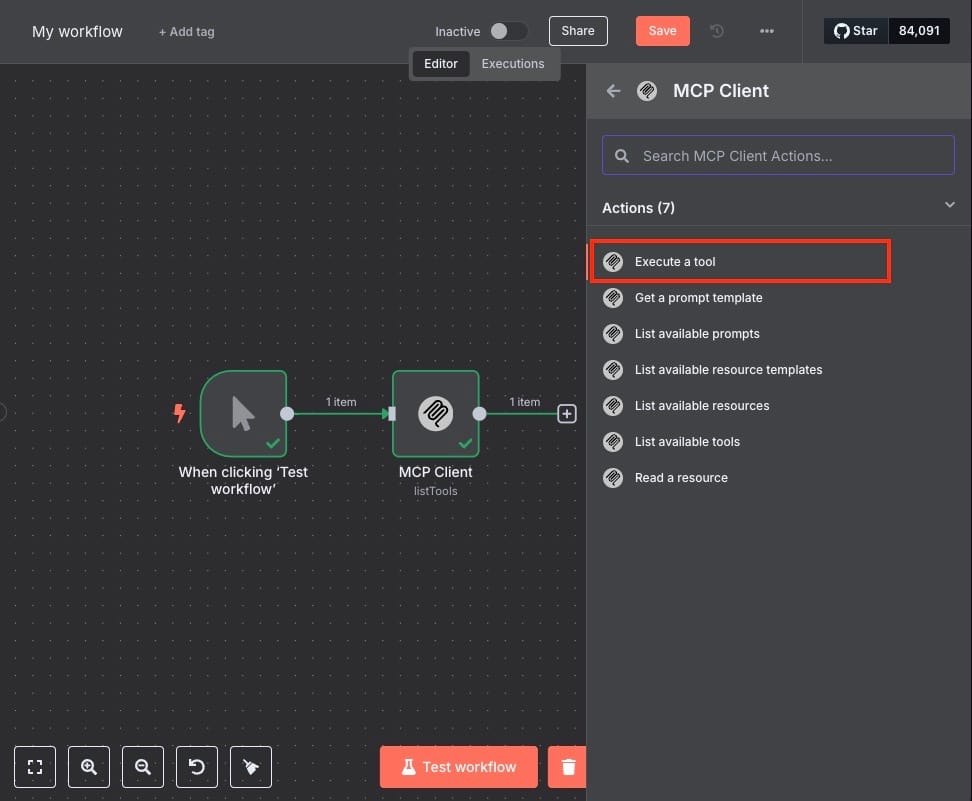Click the Share button
This screenshot has height=801, width=972.
[578, 31]
